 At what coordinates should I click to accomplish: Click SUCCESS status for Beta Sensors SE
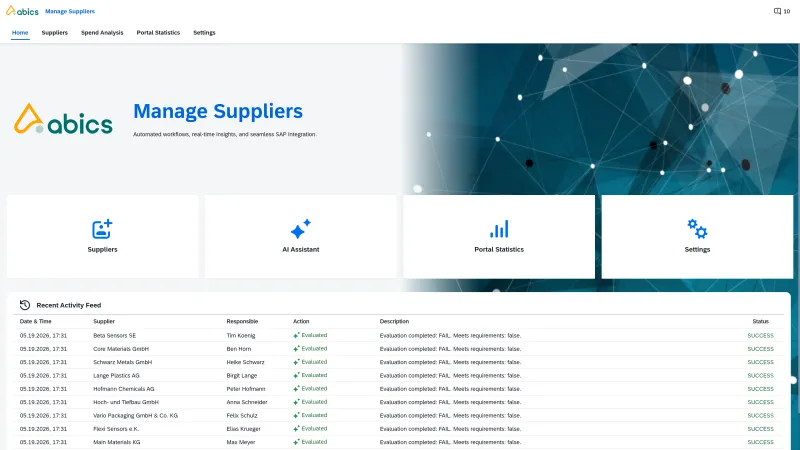(x=760, y=336)
